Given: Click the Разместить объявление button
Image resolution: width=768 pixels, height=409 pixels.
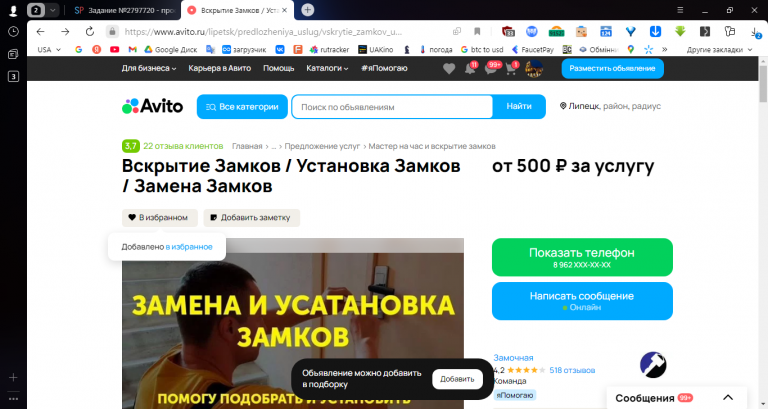Looking at the screenshot, I should 612,69.
